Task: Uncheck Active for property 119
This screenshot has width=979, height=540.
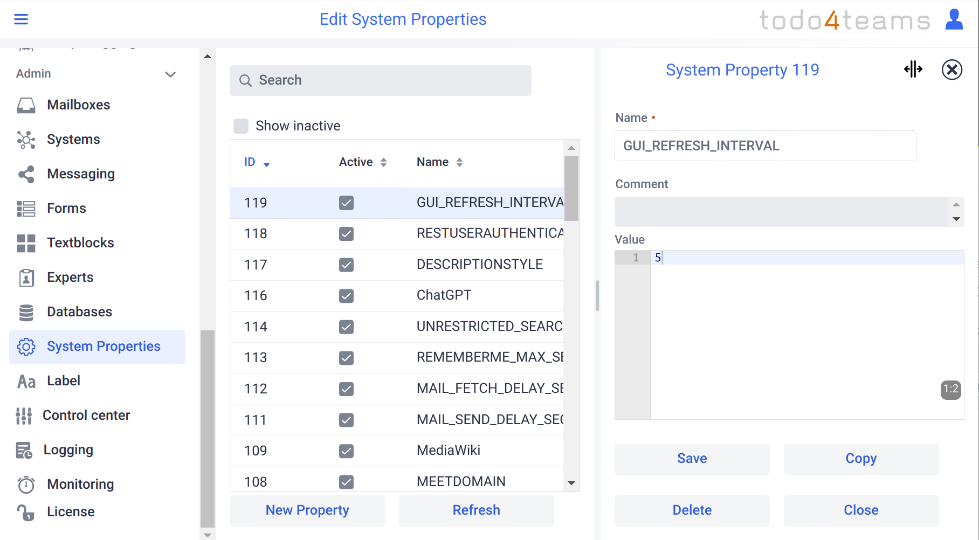Action: (x=346, y=203)
